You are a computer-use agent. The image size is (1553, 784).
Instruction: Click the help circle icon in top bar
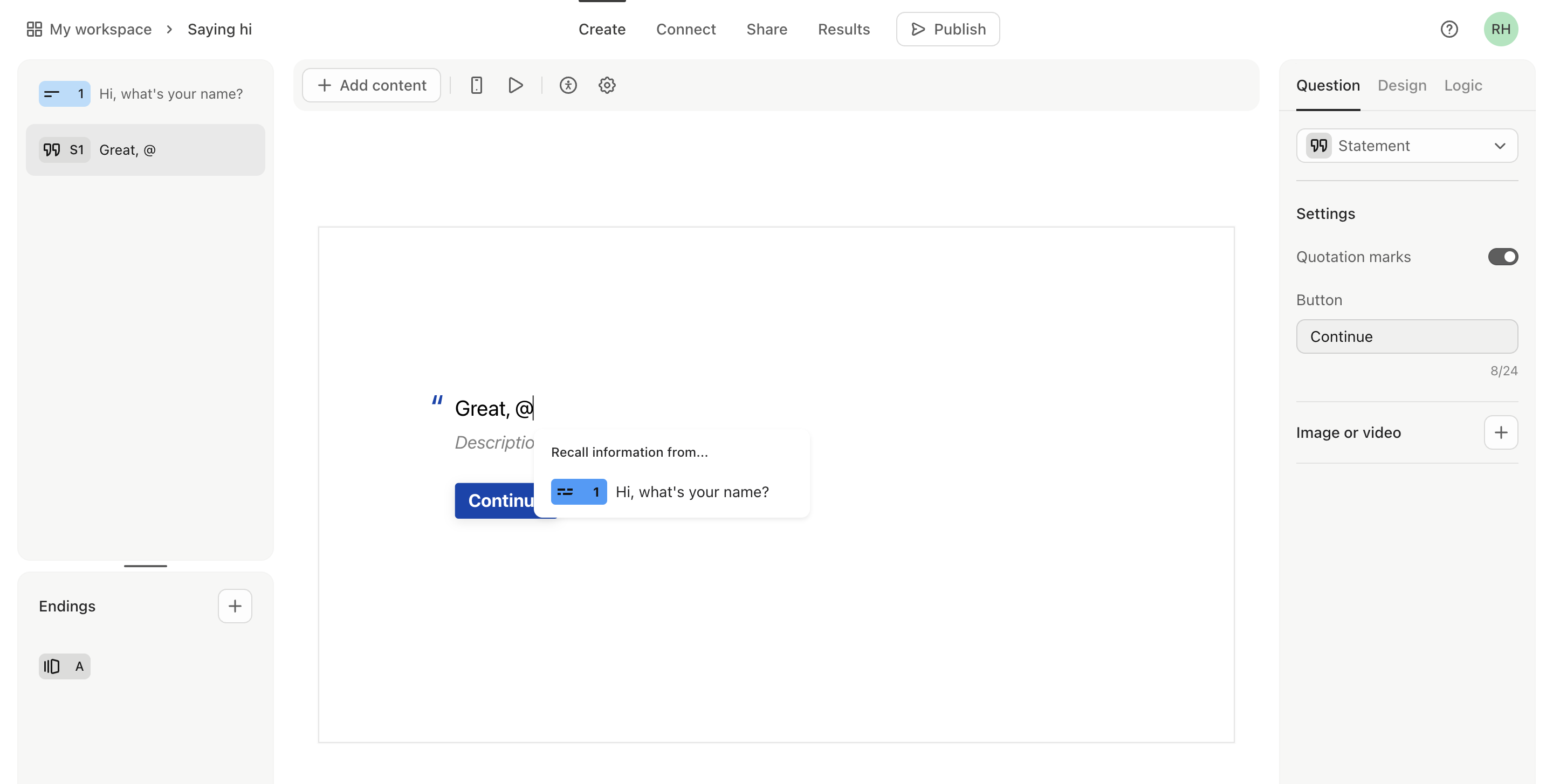(x=1449, y=29)
